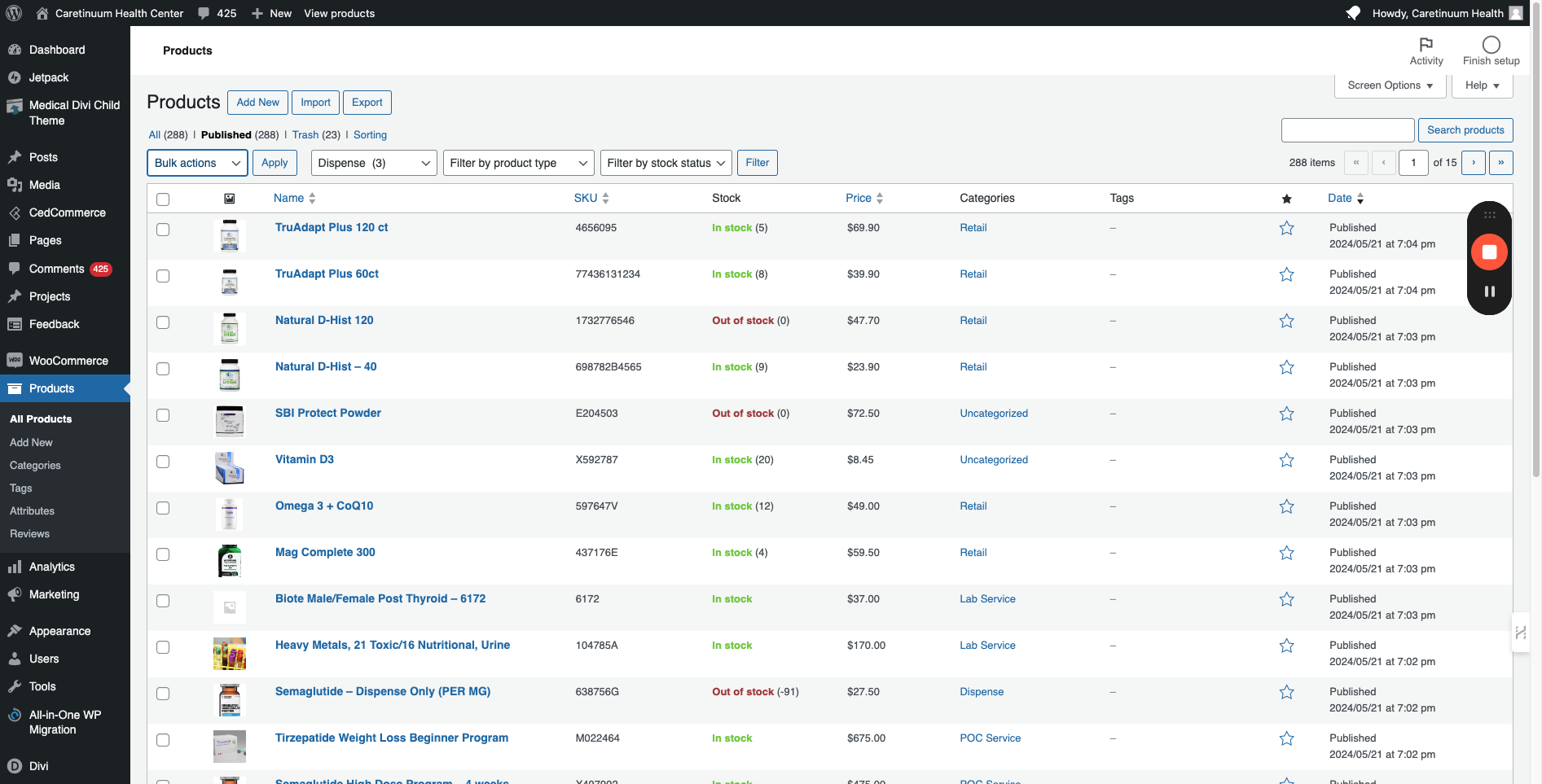Open the Filter by stock status dropdown
Screen dimensions: 1542x784
click(666, 163)
